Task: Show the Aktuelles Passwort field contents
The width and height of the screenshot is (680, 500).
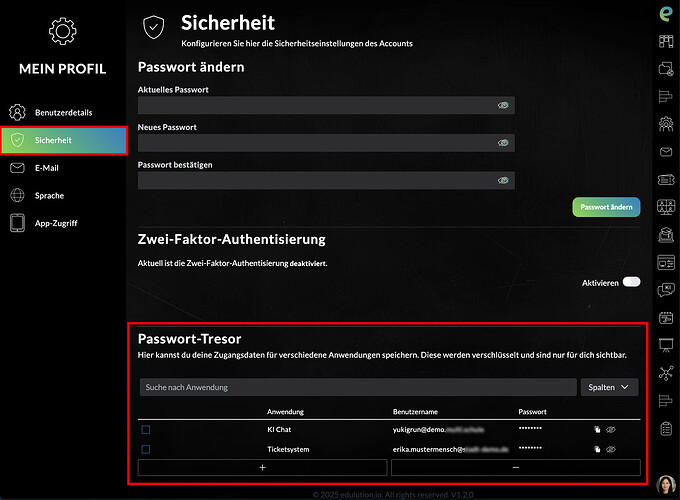Action: (503, 105)
